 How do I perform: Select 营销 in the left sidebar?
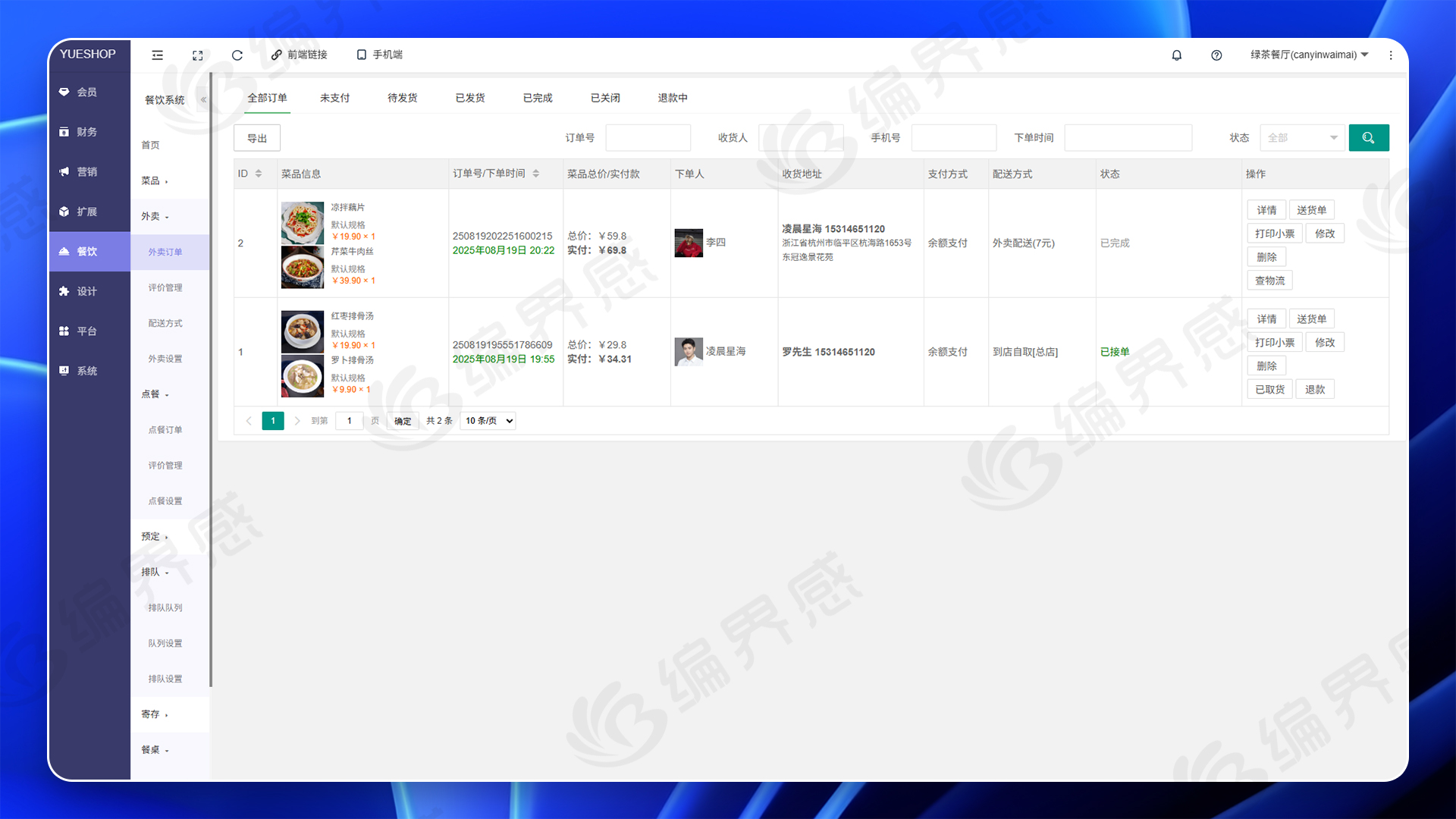(x=89, y=171)
